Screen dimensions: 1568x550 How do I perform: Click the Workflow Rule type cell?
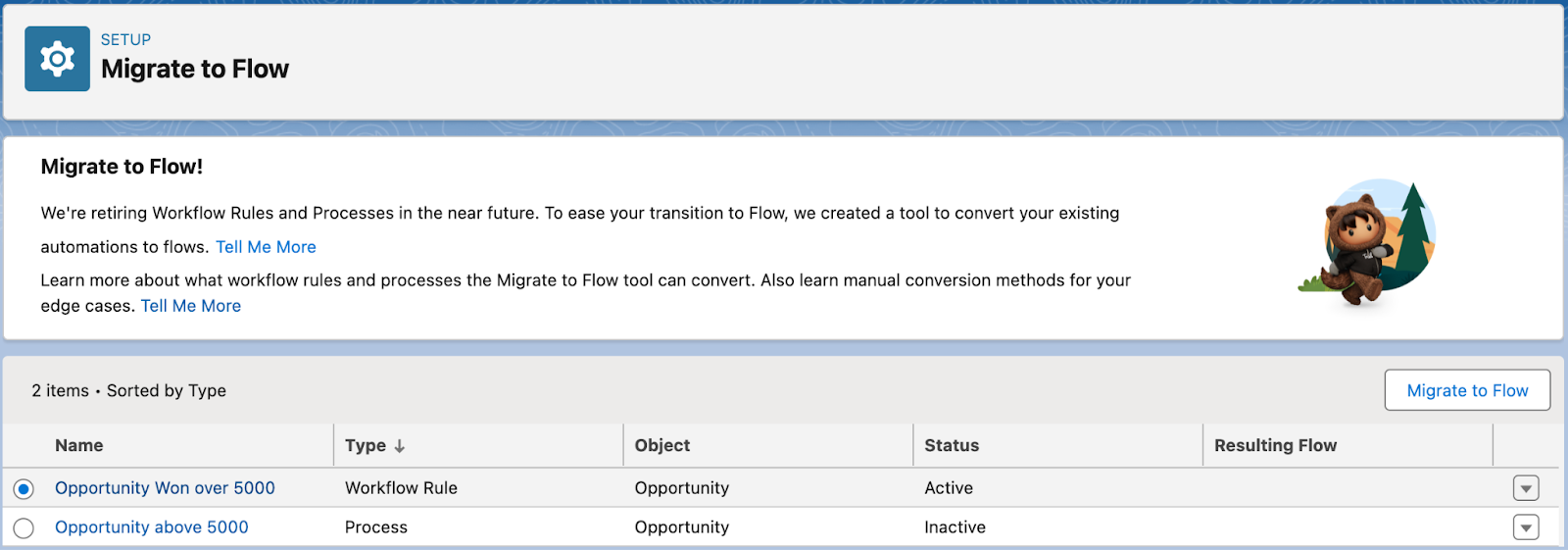pyautogui.click(x=401, y=488)
